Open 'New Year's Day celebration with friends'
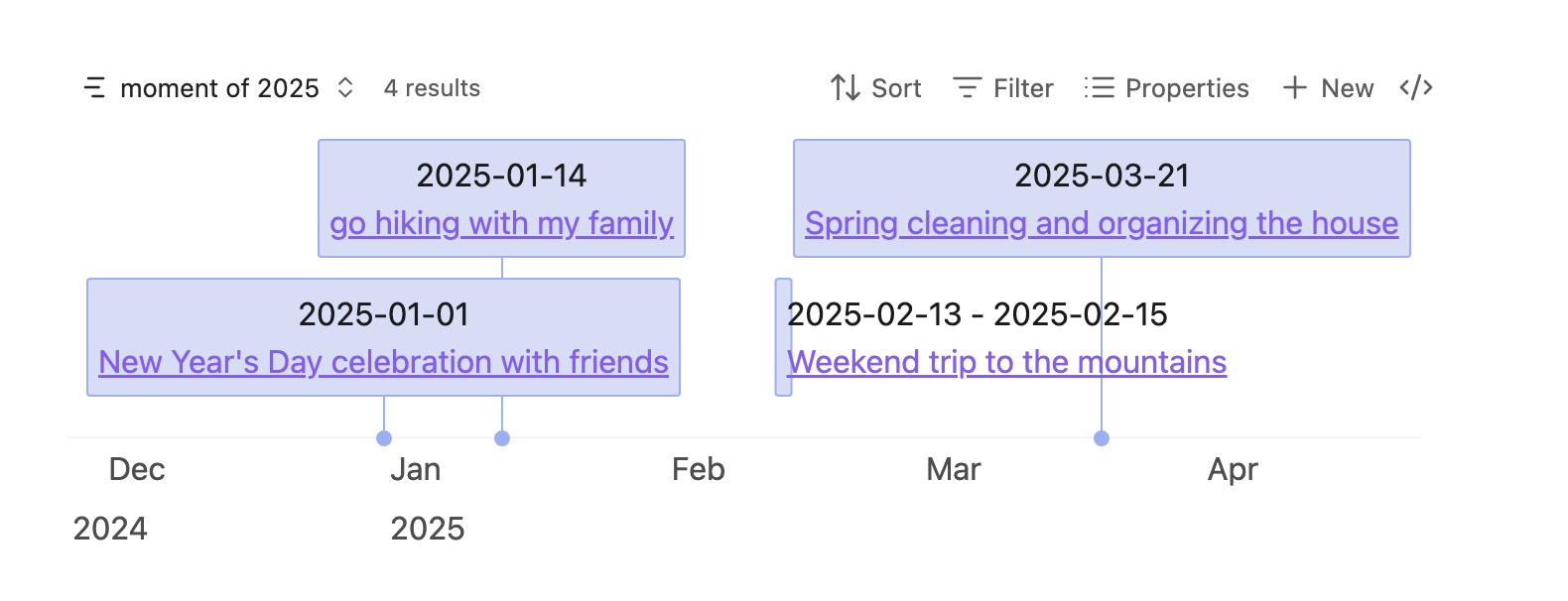Viewport: 1568px width, 601px height. point(383,362)
